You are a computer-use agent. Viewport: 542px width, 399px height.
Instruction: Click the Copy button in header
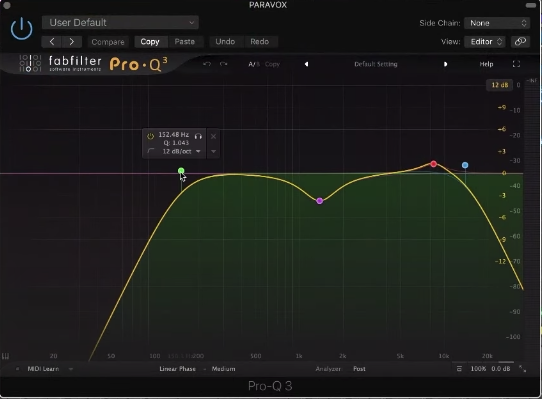[150, 41]
